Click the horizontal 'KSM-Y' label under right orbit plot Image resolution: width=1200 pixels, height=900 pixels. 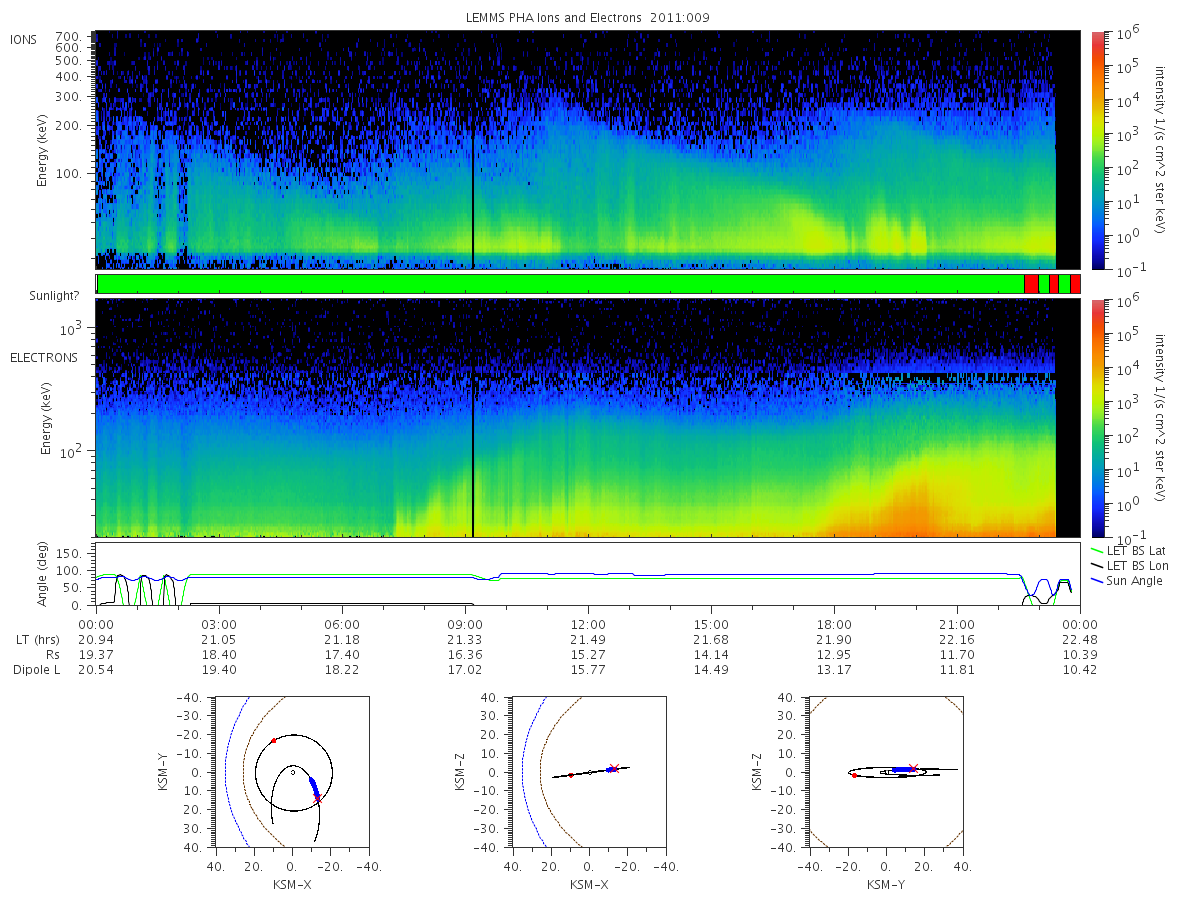pos(886,885)
